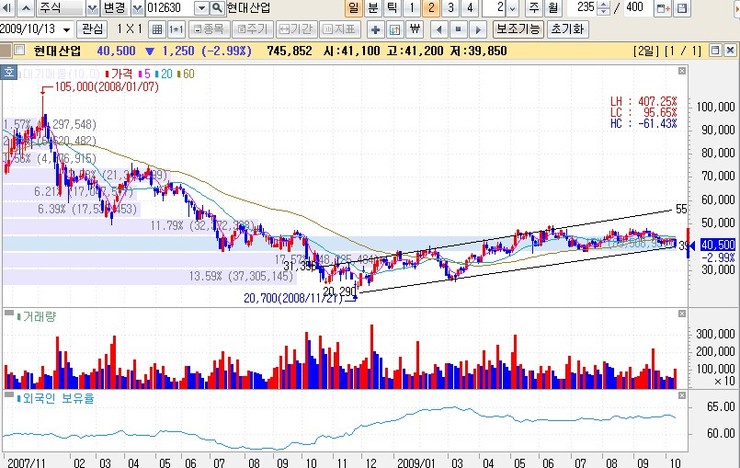Screen dimensions: 740x468
Task: Click the 40,500 current price tag
Action: click(x=718, y=245)
